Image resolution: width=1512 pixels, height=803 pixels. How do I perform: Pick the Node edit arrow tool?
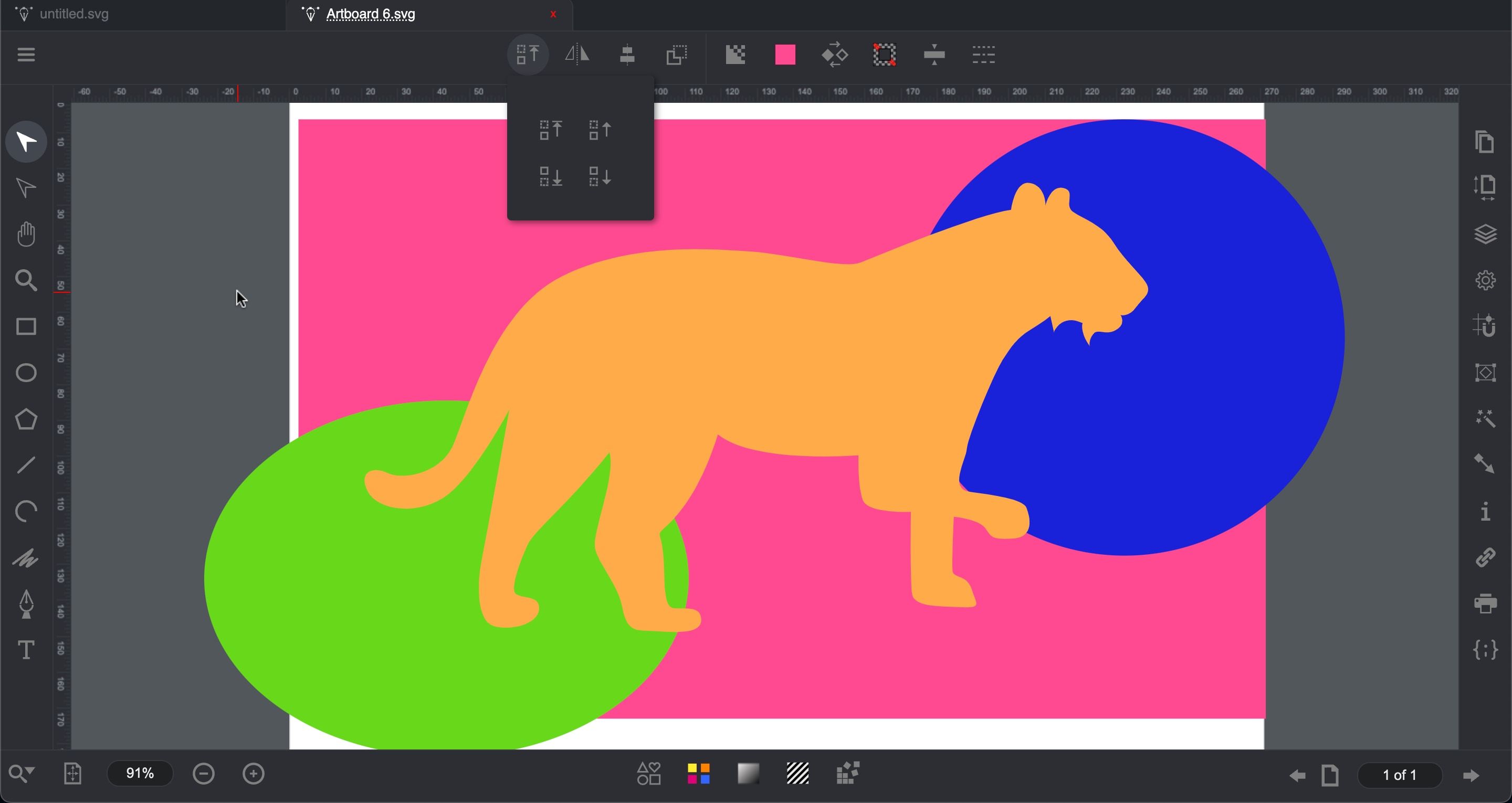point(26,188)
